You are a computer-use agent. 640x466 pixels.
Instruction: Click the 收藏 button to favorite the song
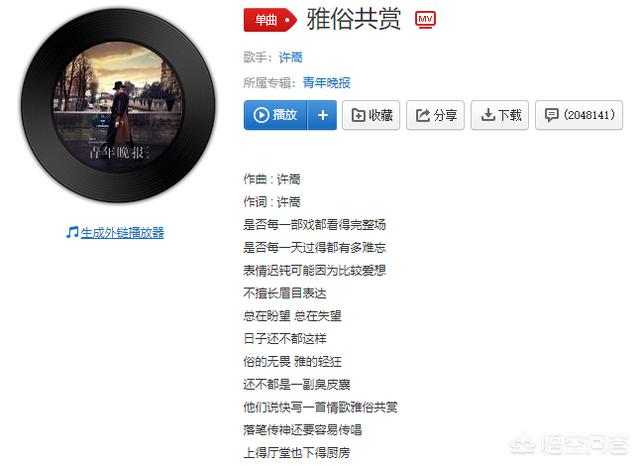(x=371, y=115)
